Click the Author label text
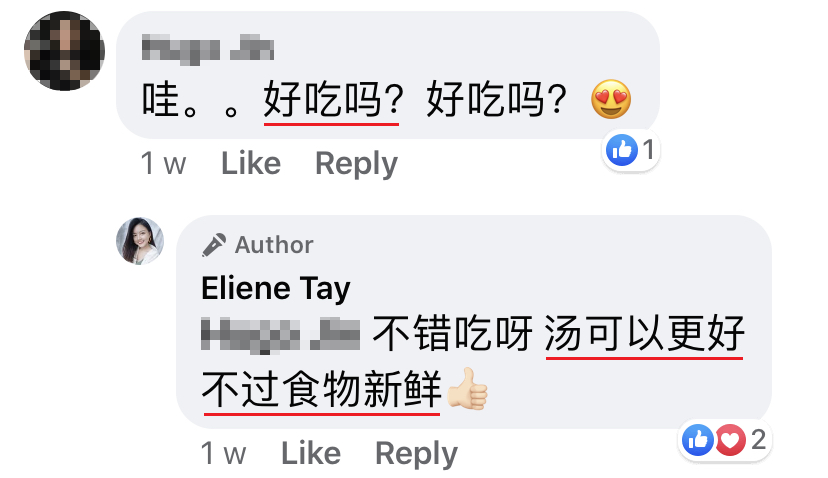The height and width of the screenshot is (478, 828). pyautogui.click(x=274, y=245)
